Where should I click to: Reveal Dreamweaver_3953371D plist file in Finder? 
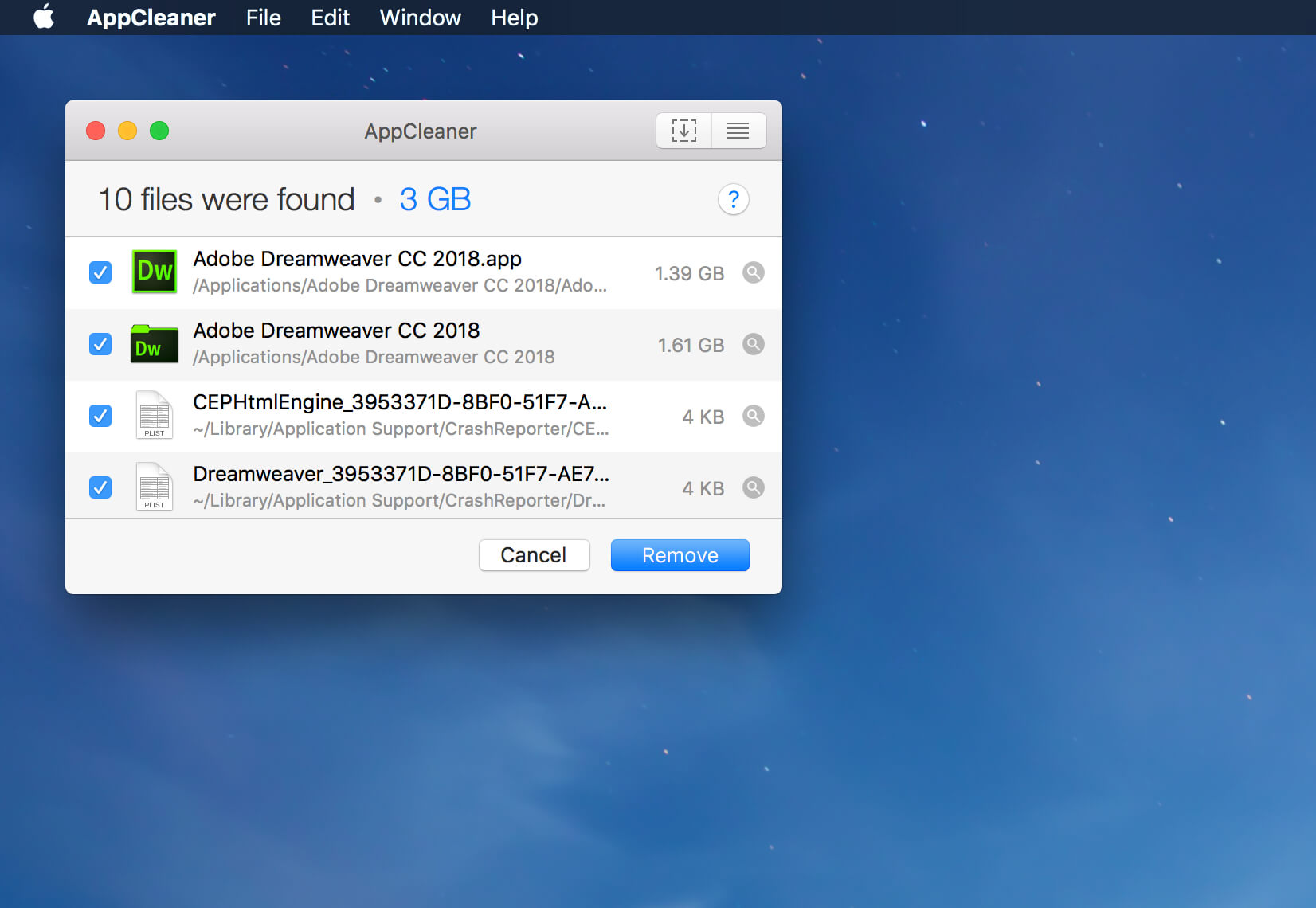[753, 487]
